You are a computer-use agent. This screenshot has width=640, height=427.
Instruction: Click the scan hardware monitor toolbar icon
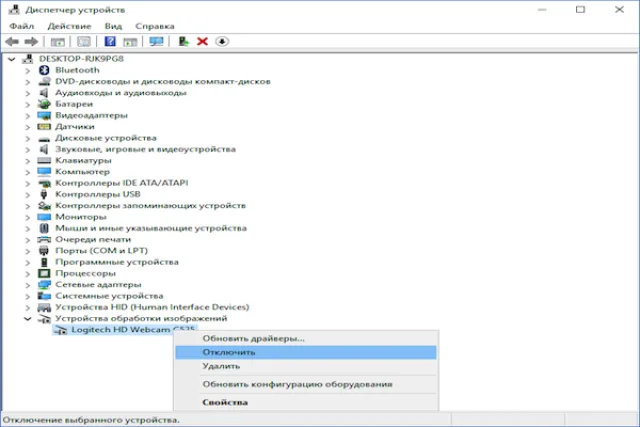[156, 41]
